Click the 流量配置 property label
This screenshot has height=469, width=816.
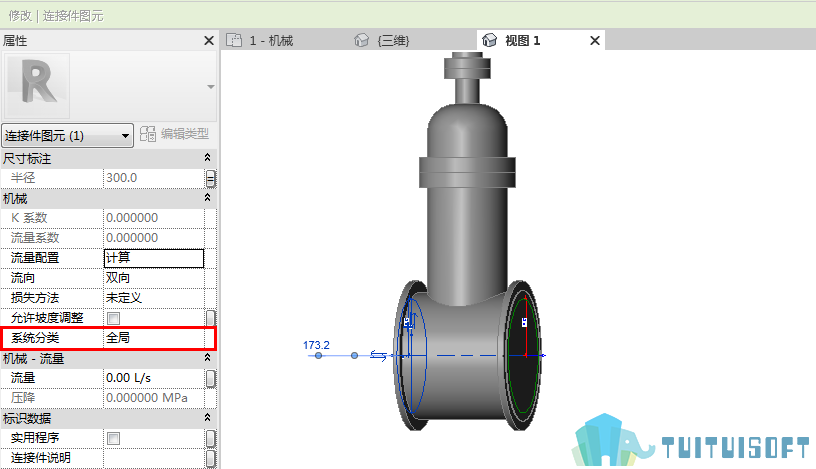(35, 258)
